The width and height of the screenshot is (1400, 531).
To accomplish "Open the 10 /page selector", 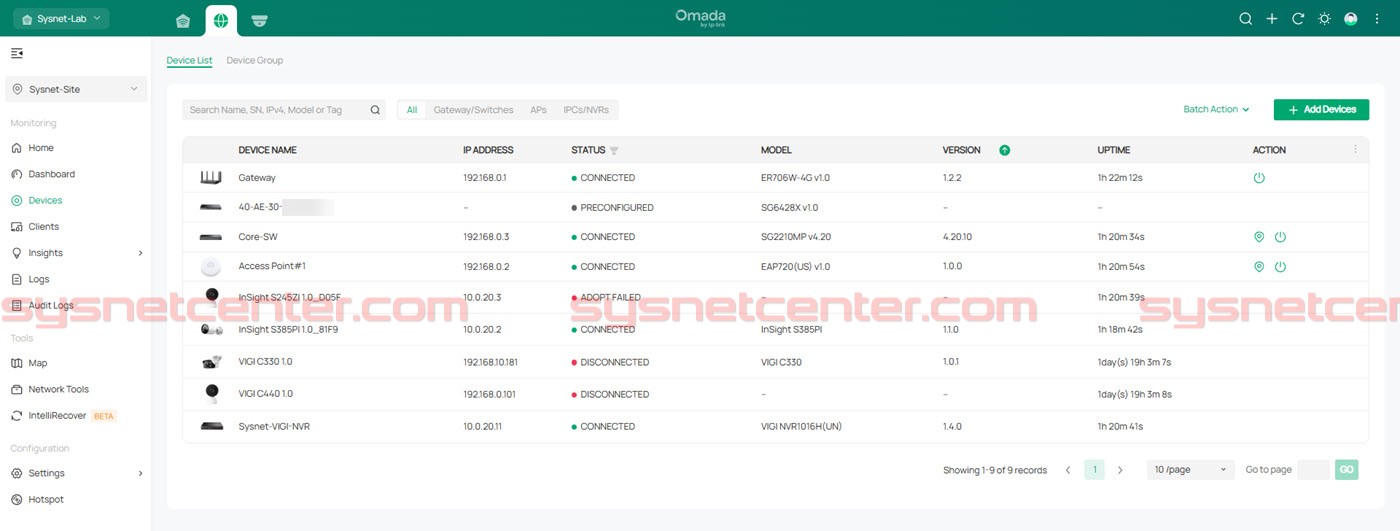I will (1190, 470).
